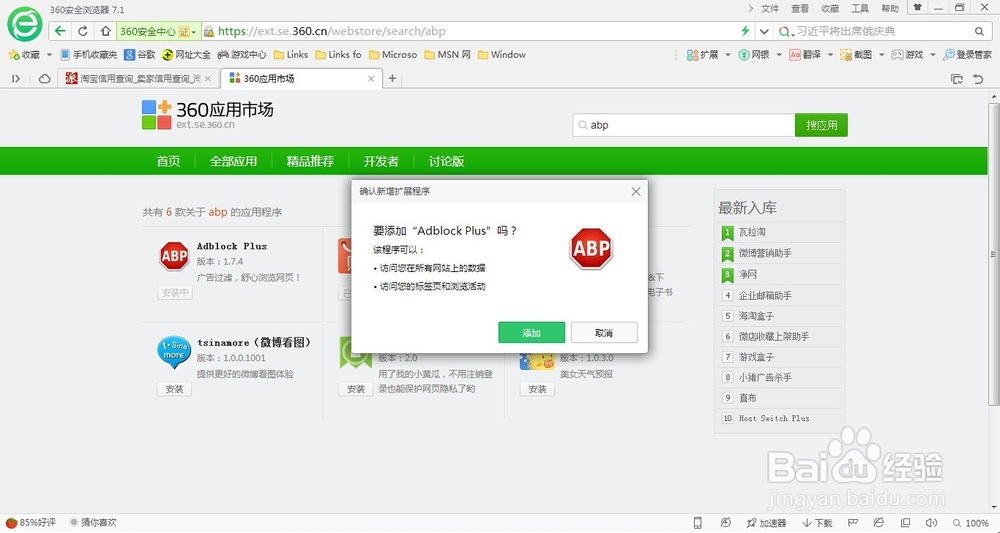Open the 帮助 menu
The width and height of the screenshot is (1000, 533).
(x=890, y=8)
